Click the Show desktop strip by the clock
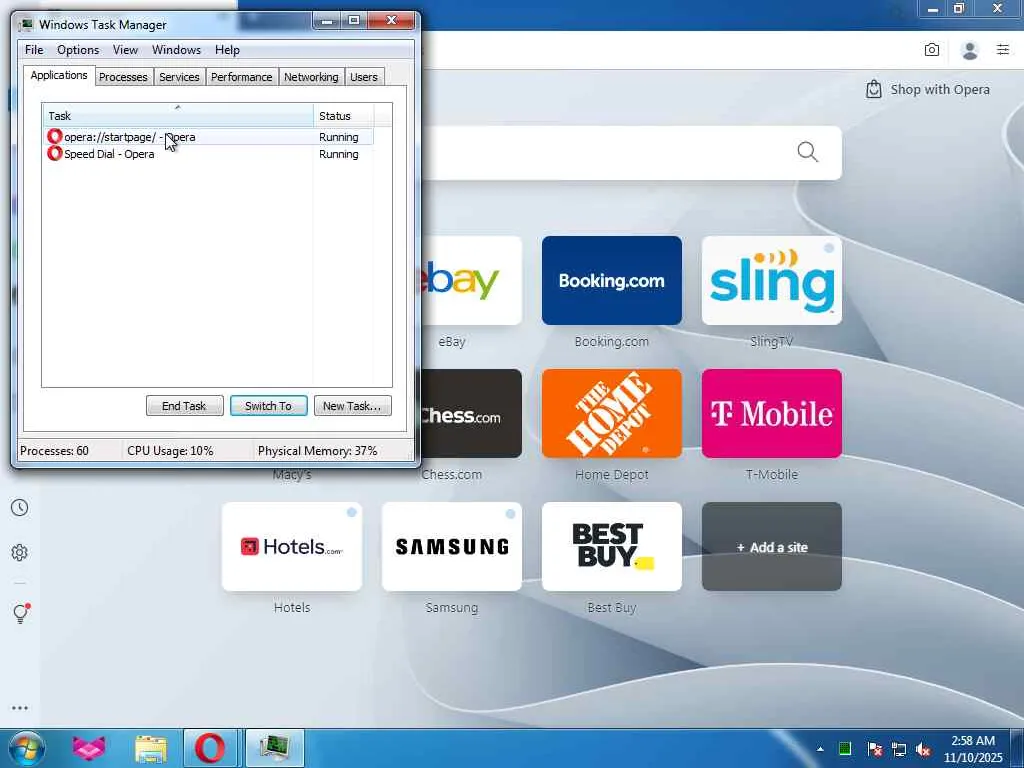The width and height of the screenshot is (1024, 768). [x=1017, y=748]
